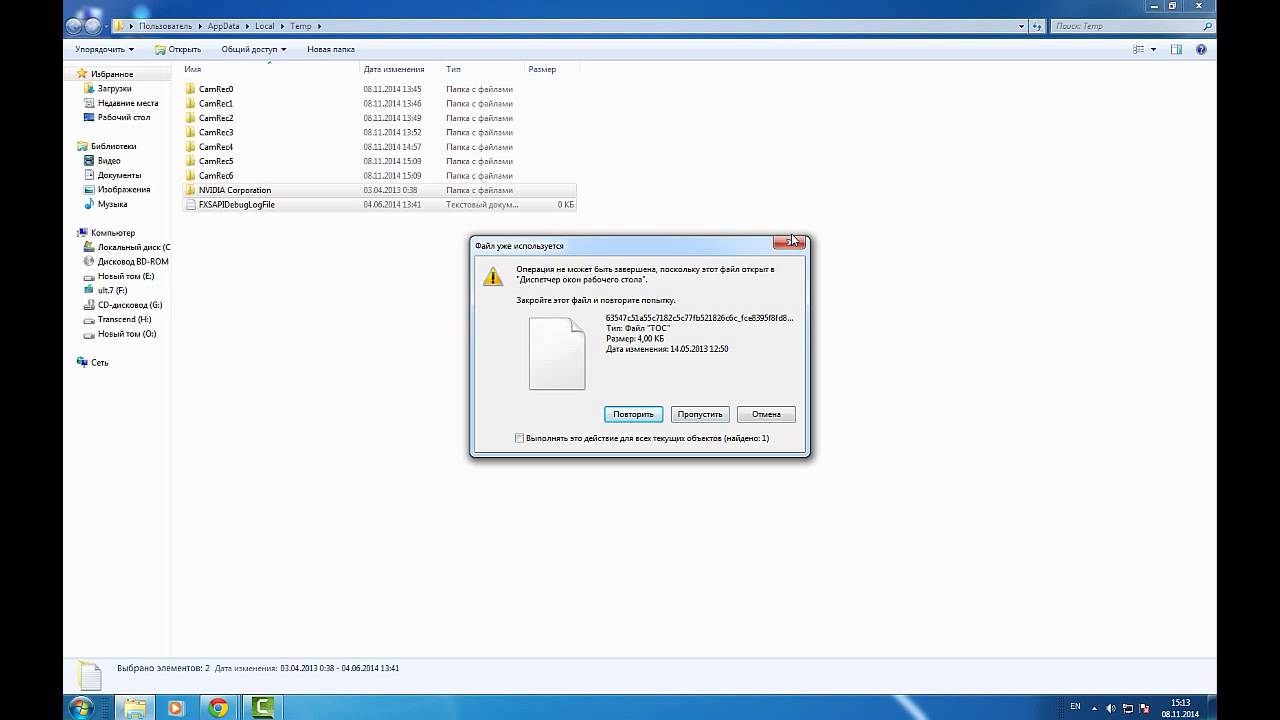
Task: Open Недавние места in the navigation pane
Action: tap(128, 103)
